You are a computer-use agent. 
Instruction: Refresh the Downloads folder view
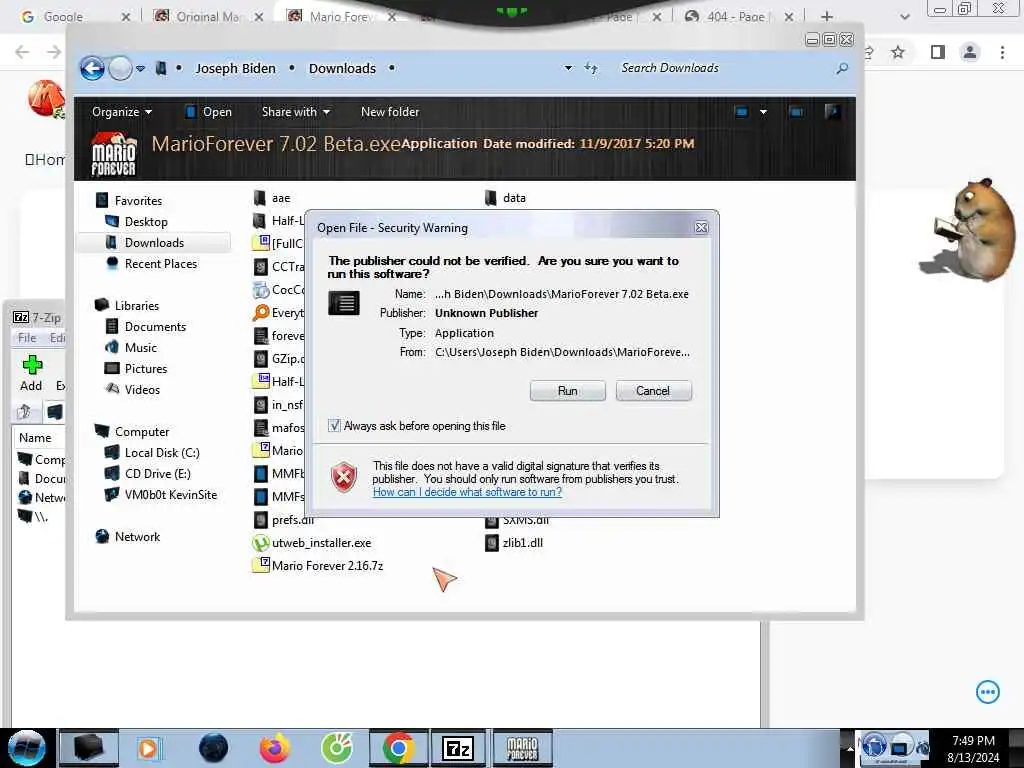[x=591, y=68]
